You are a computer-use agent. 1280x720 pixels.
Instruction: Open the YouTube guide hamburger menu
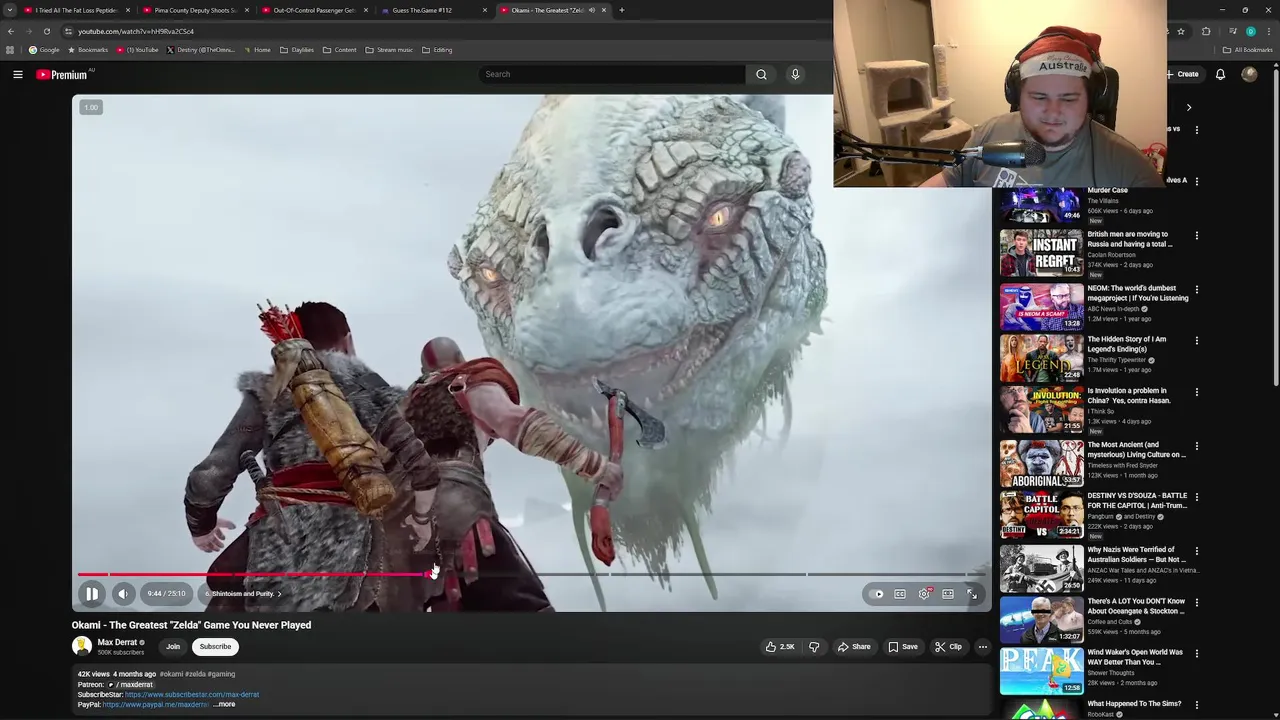17,74
